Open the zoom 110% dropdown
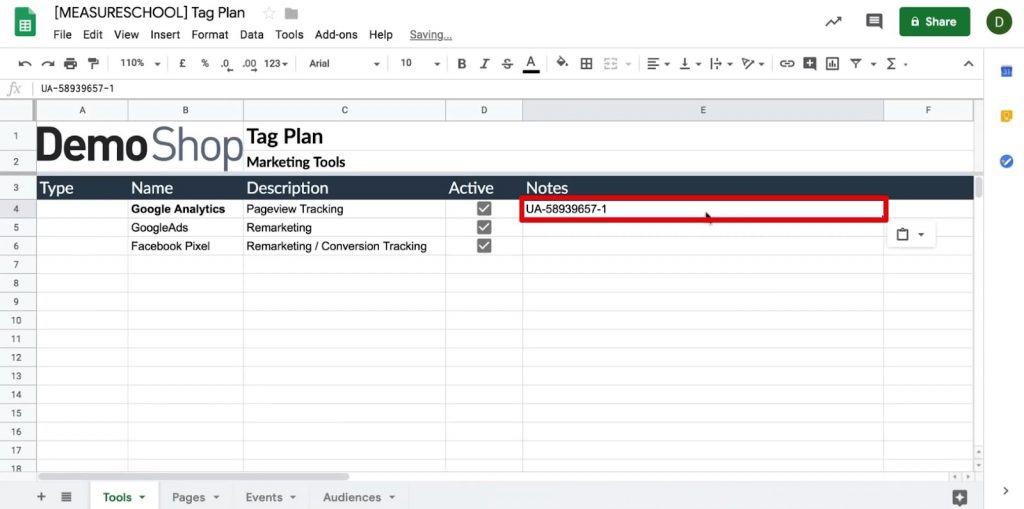1024x509 pixels. click(140, 63)
